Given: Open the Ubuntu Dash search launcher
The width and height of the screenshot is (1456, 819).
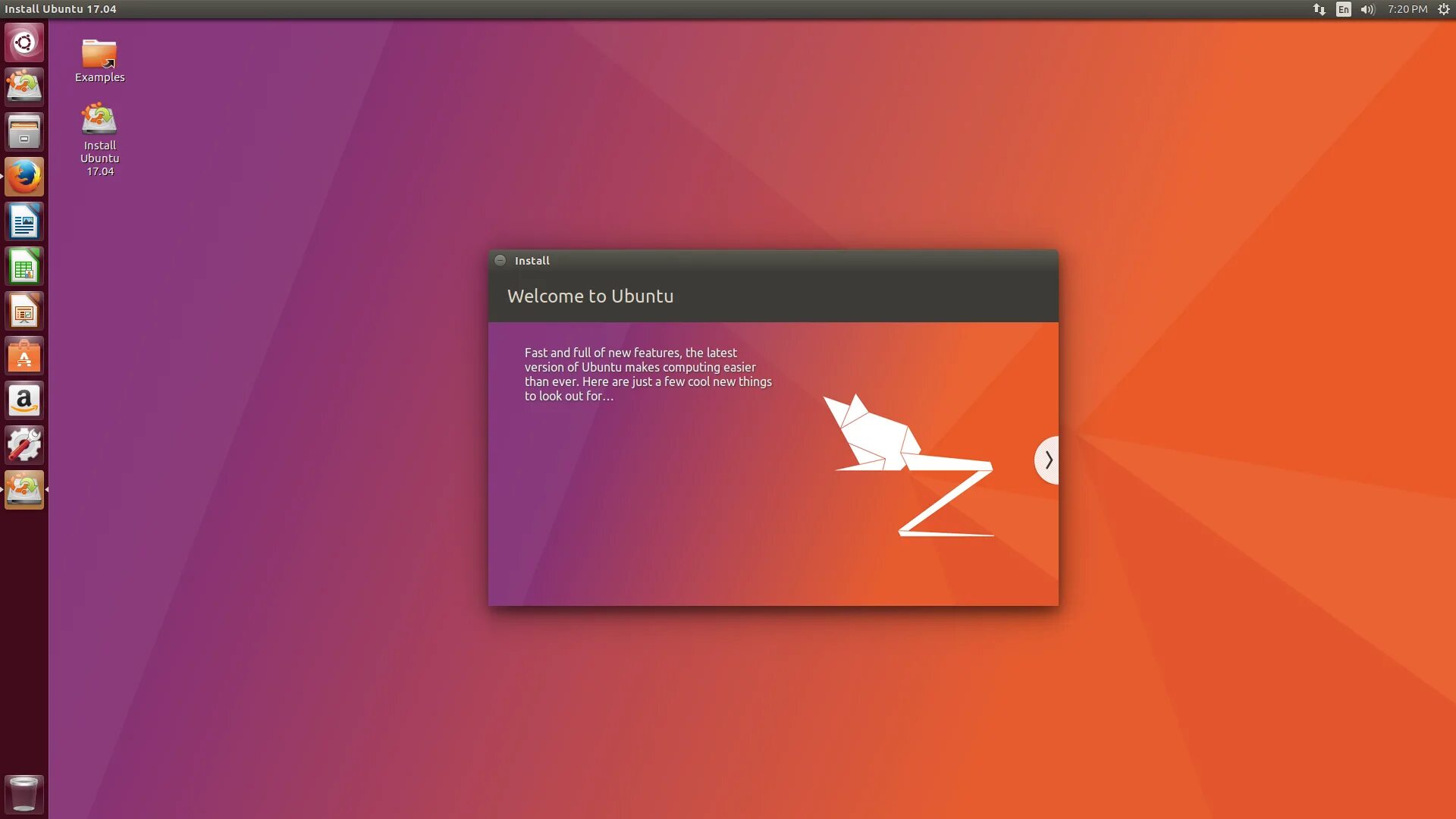Looking at the screenshot, I should tap(24, 42).
